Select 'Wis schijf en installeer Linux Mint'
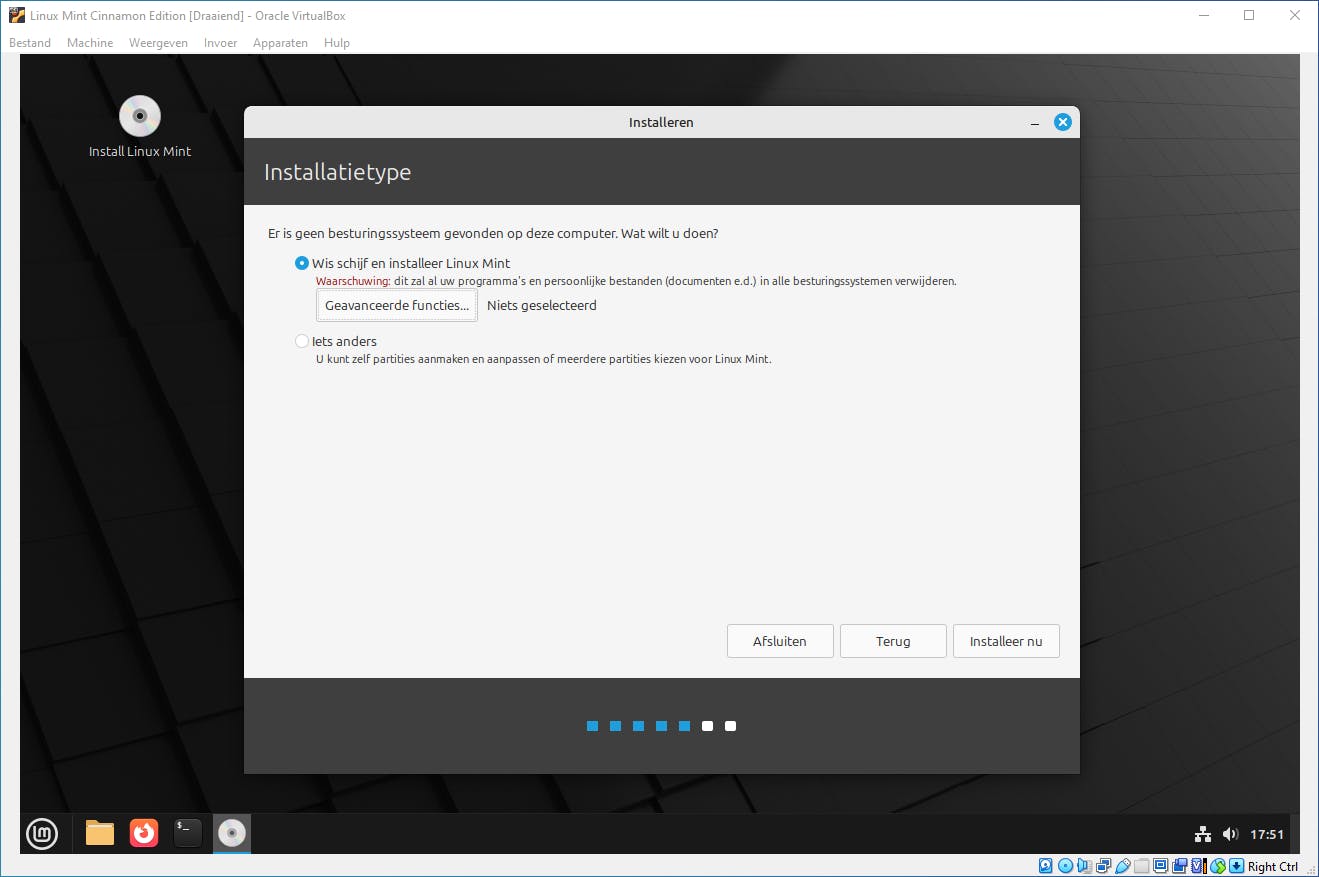This screenshot has height=877, width=1319. pos(302,263)
